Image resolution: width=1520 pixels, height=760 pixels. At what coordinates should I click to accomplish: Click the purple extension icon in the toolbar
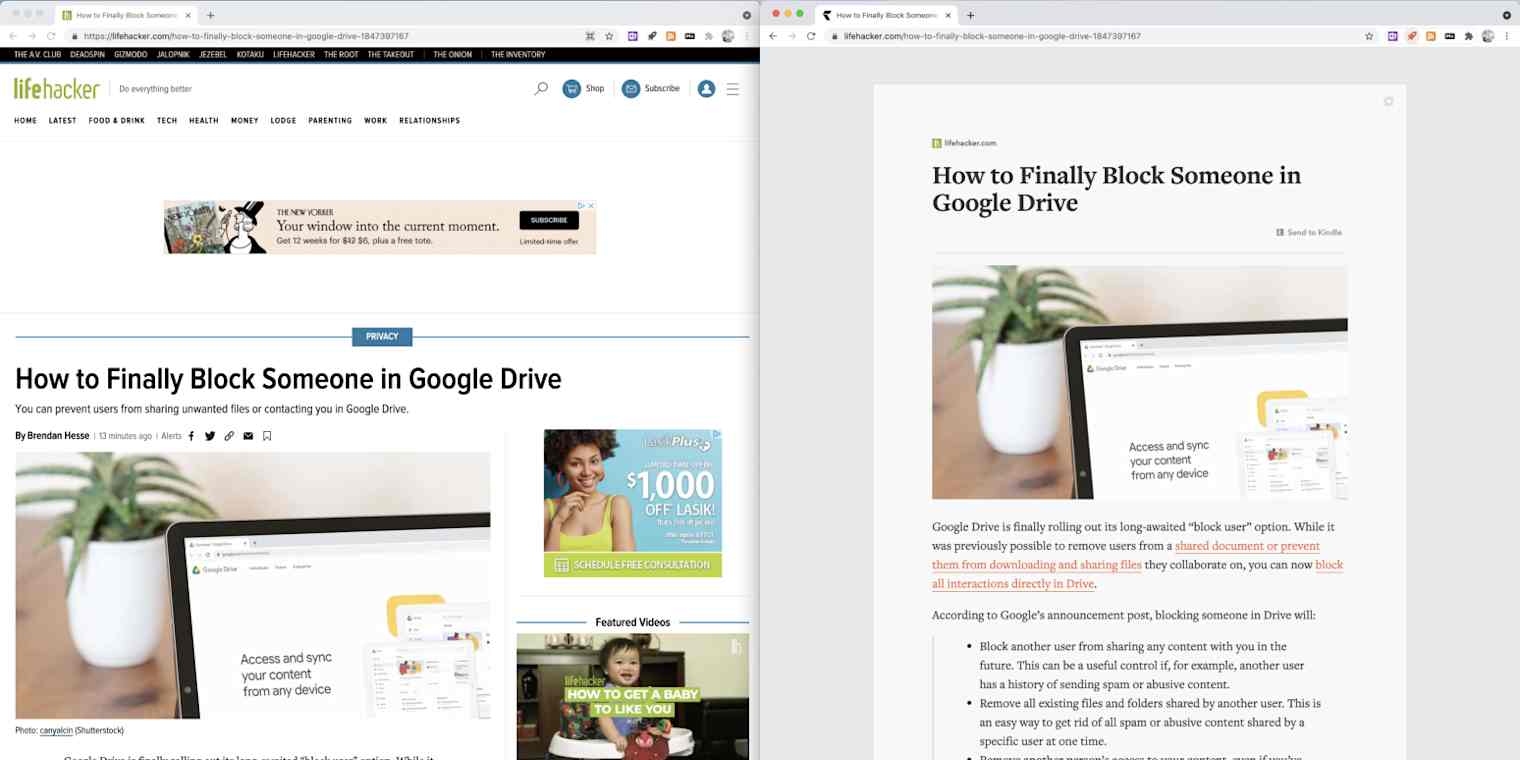click(x=631, y=35)
